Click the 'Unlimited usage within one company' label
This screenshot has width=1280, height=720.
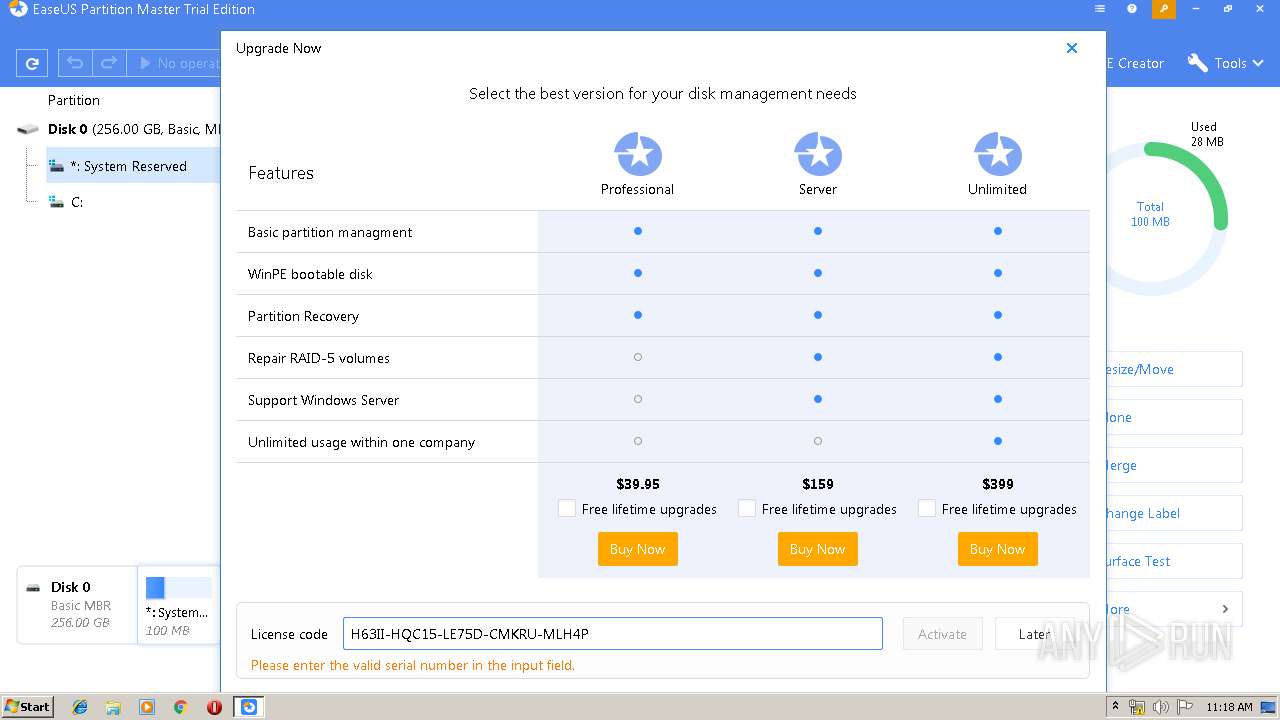pyautogui.click(x=361, y=442)
